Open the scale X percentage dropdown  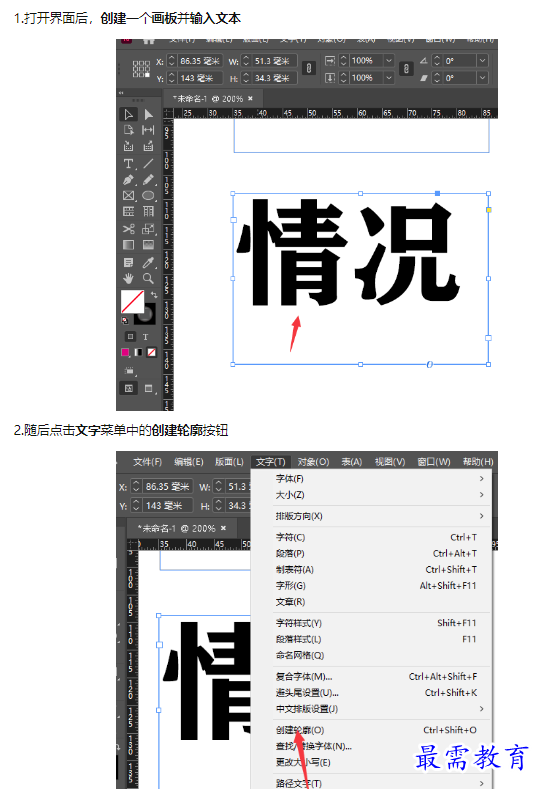(389, 60)
